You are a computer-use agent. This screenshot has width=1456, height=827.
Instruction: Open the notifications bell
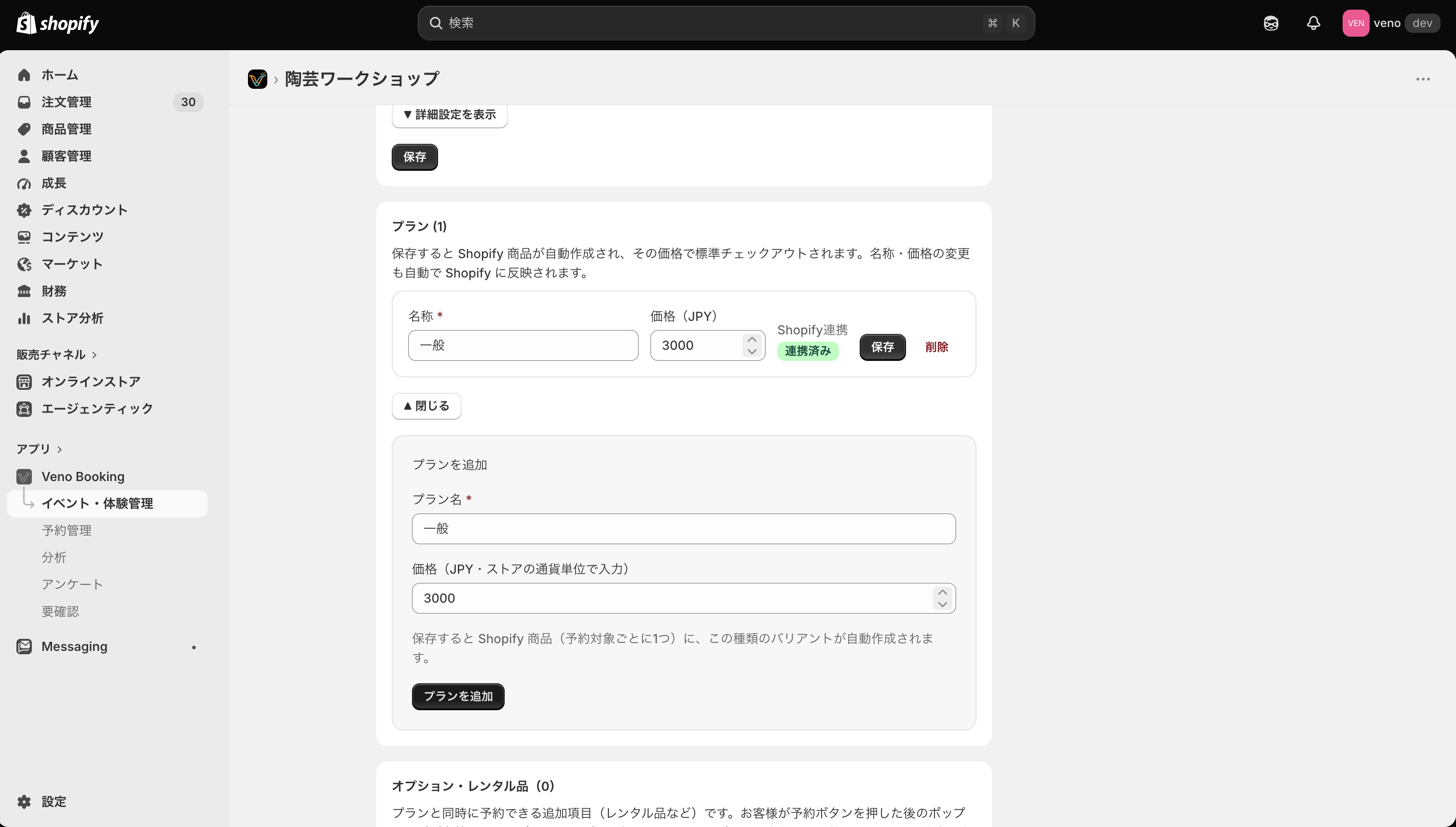1313,23
